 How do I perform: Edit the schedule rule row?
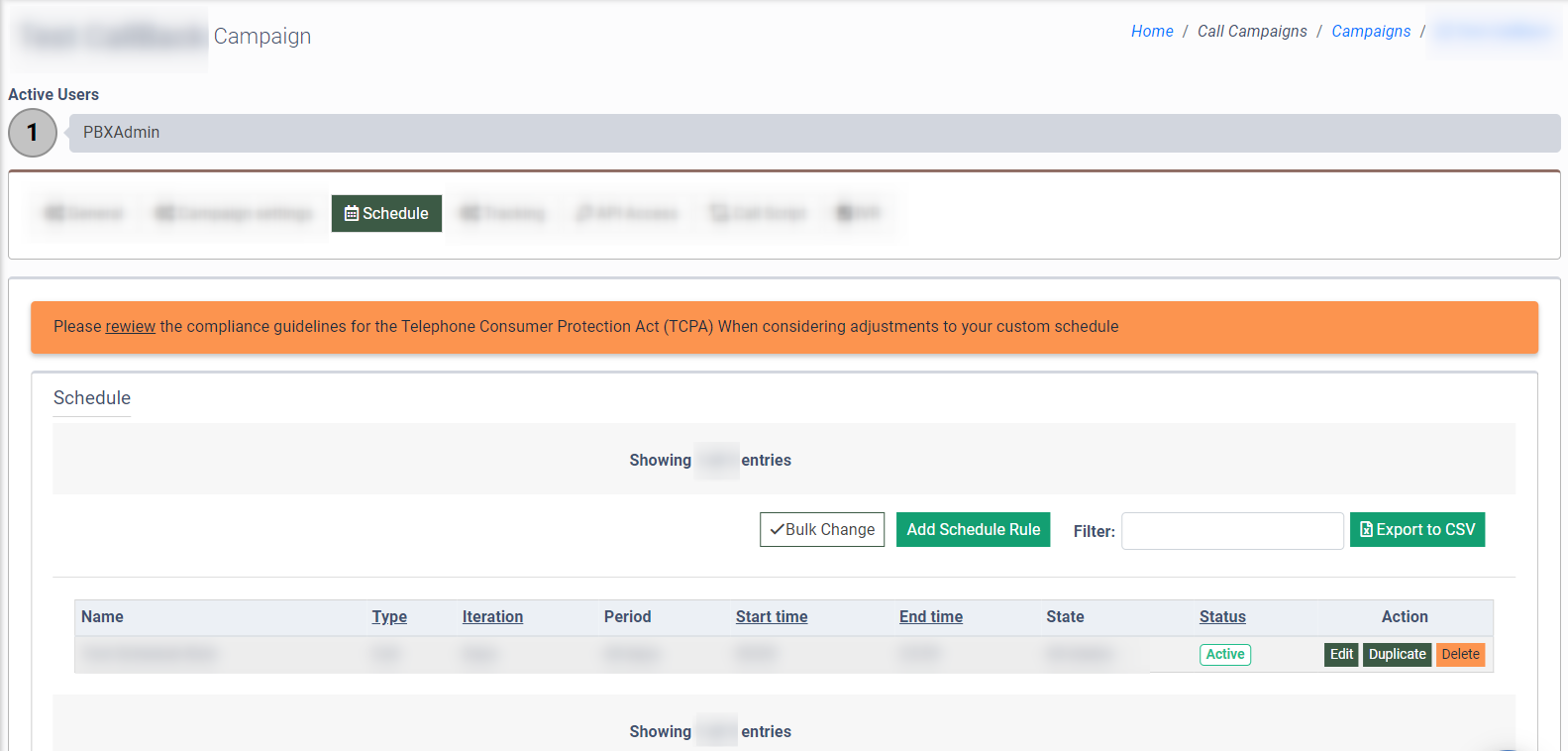(1341, 655)
